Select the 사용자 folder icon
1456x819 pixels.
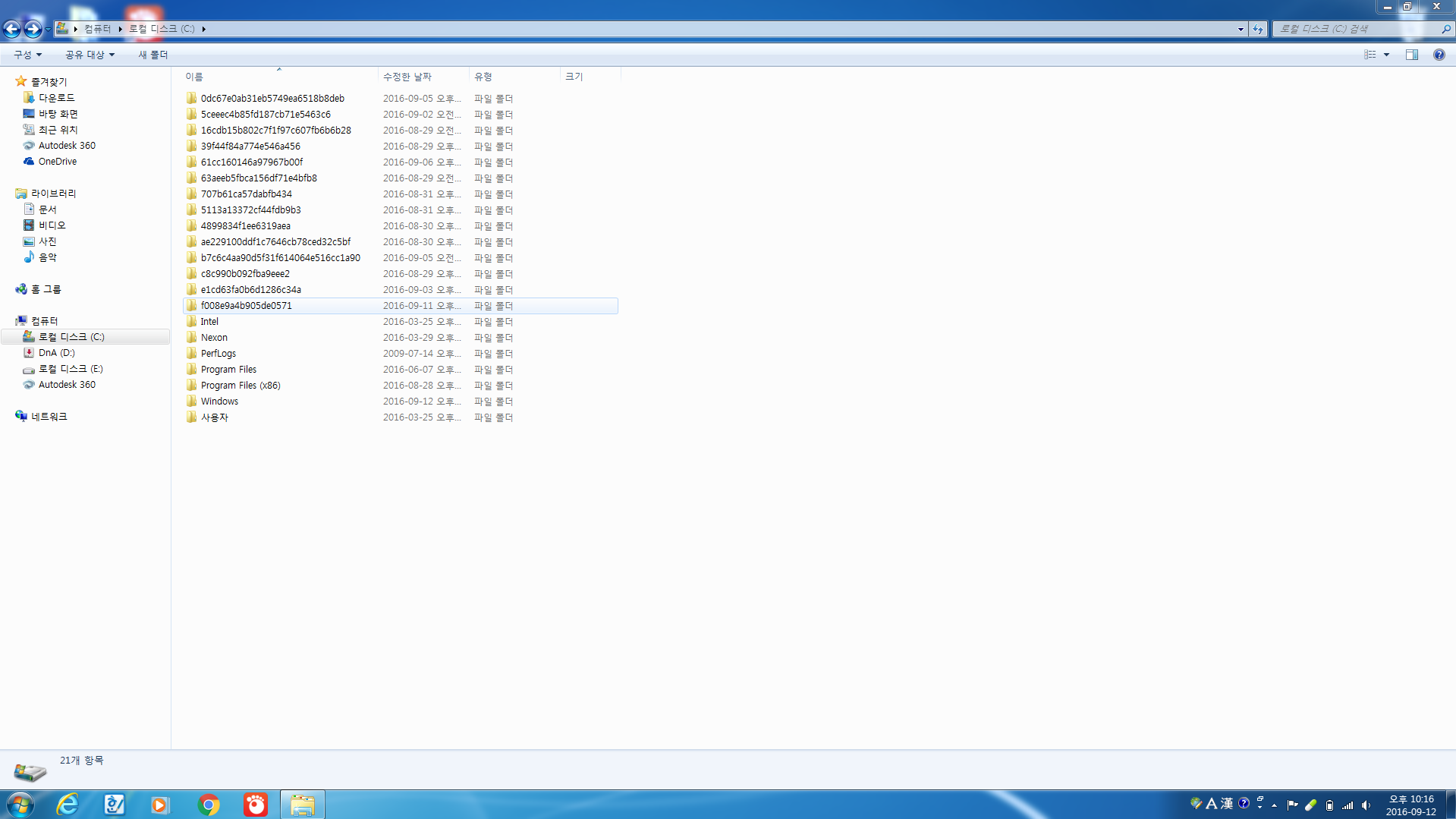click(x=192, y=417)
